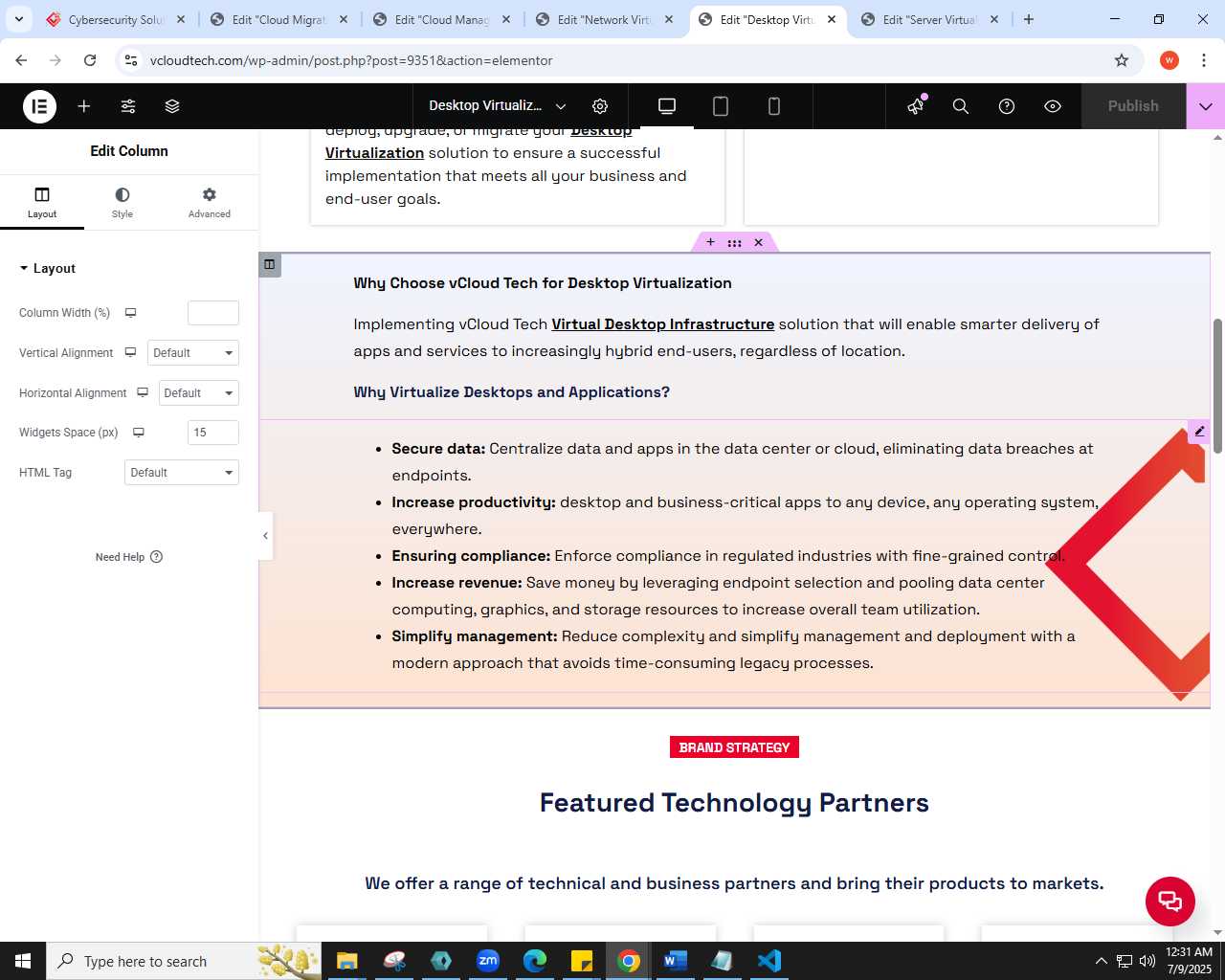
Task: Open Vertical Alignment dropdown
Action: pos(193,353)
